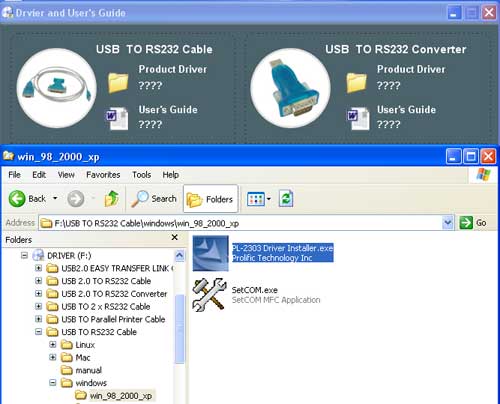Expand the Mac folder
The height and width of the screenshot is (404, 500).
pos(52,357)
